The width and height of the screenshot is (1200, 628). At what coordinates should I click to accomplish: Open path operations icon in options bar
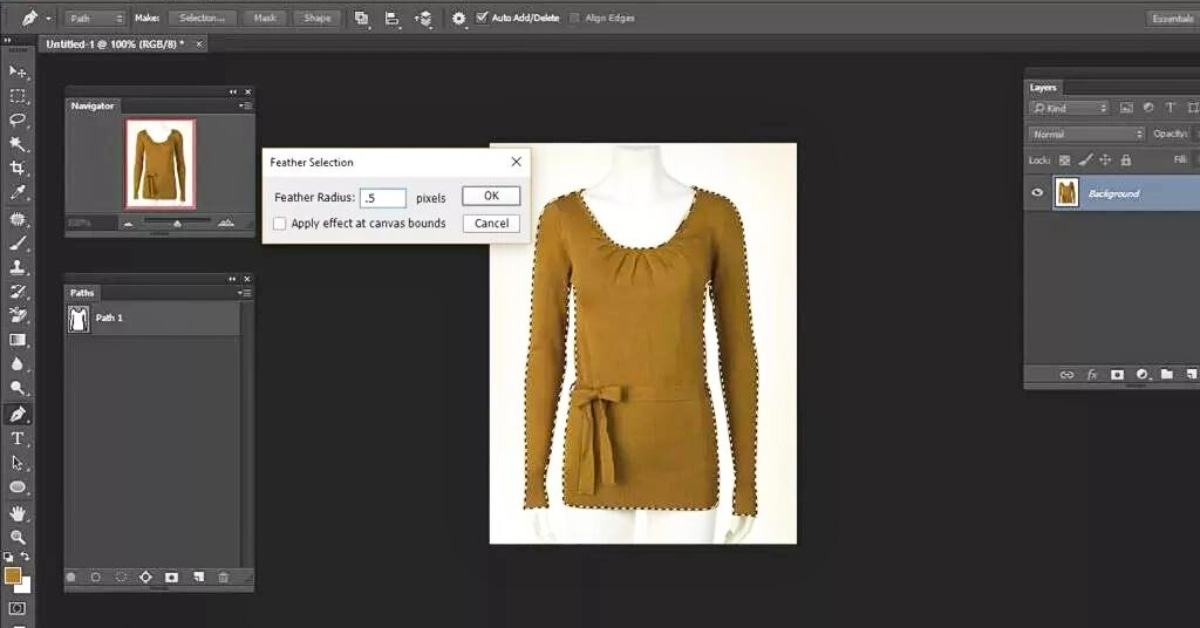pos(361,18)
